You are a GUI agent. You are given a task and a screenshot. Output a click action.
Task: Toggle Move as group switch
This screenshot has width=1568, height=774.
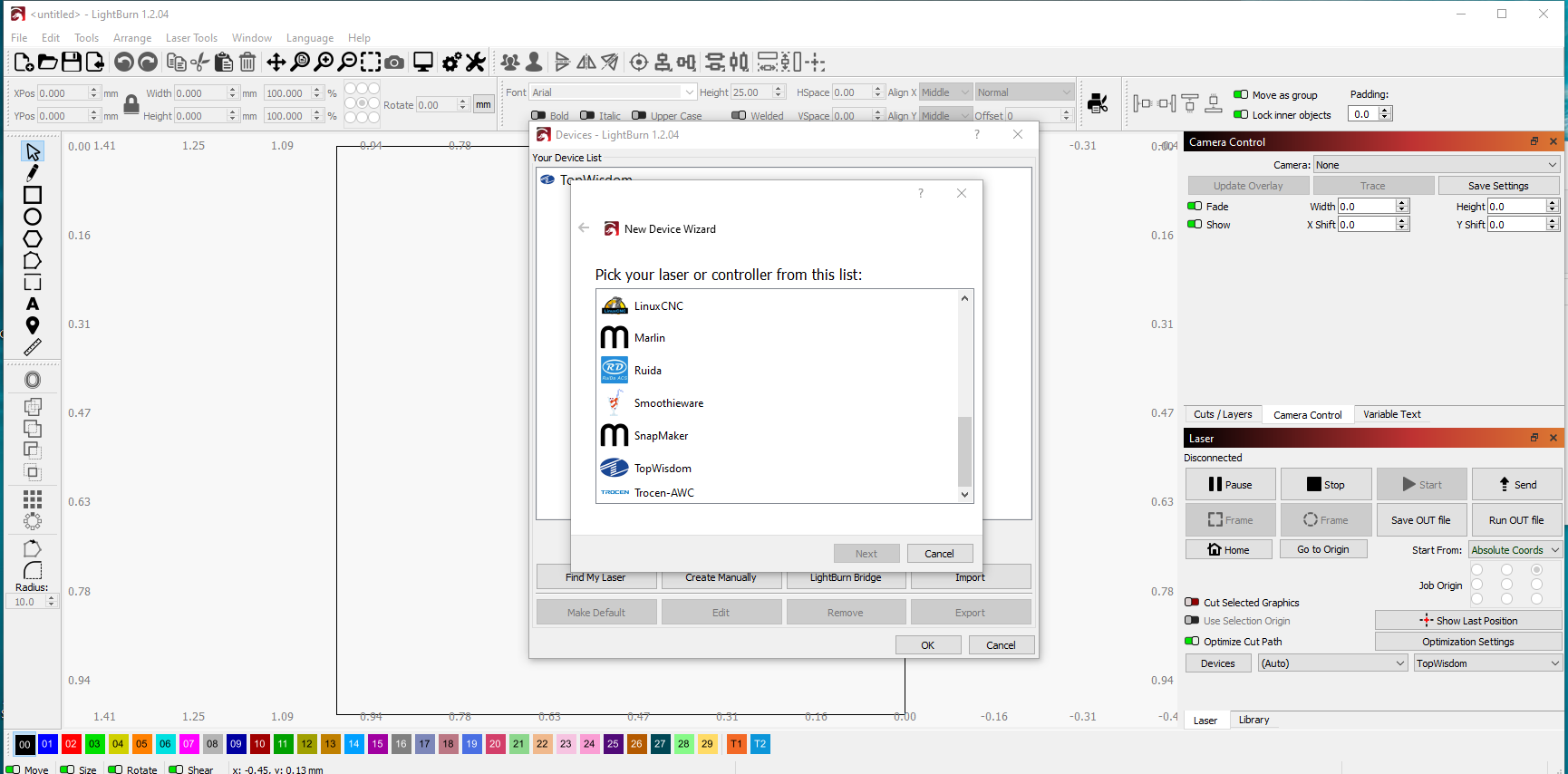(1241, 94)
